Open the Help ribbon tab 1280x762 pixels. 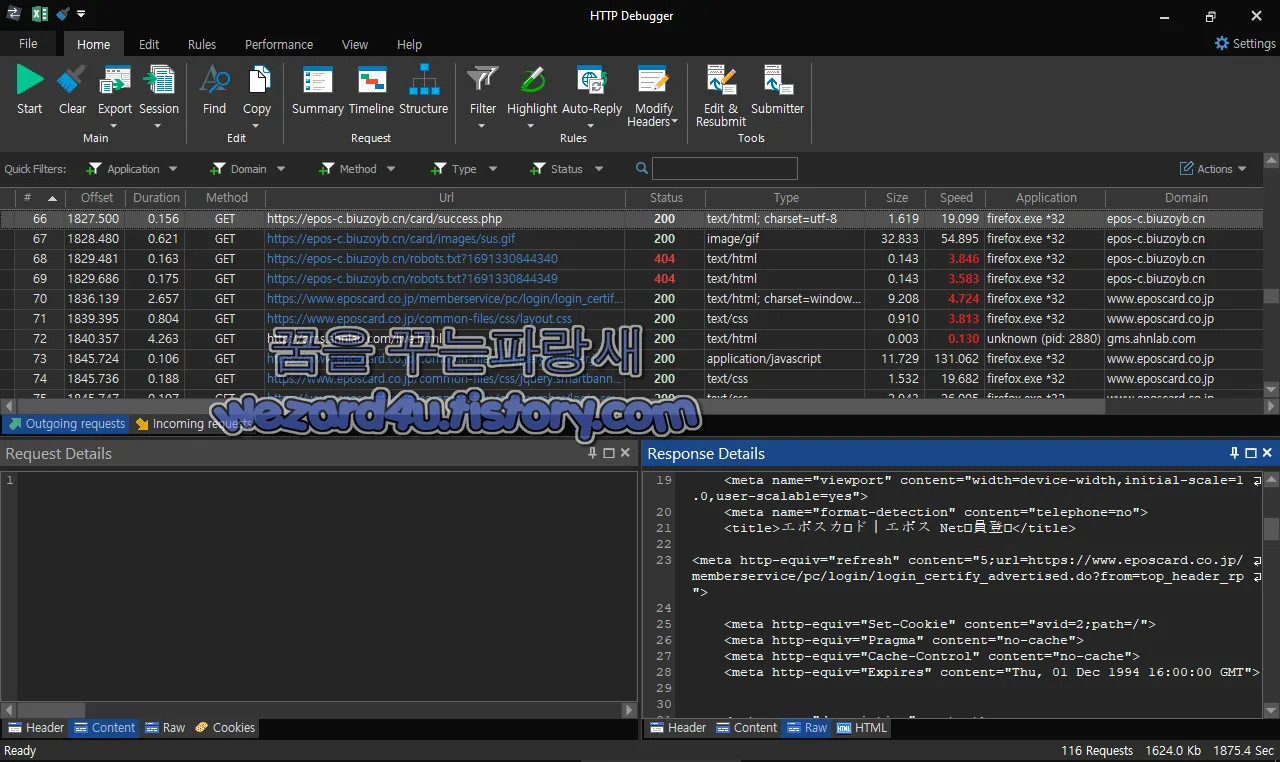click(409, 44)
